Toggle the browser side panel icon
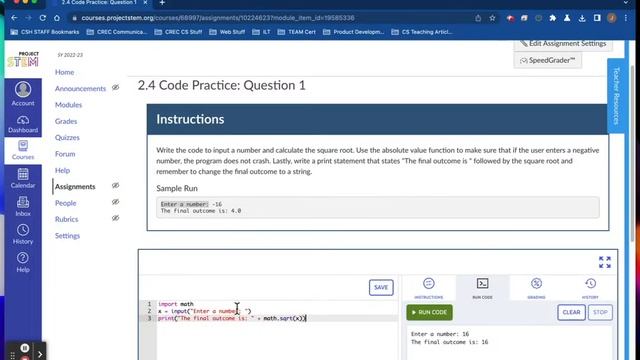The width and height of the screenshot is (640, 360). (597, 18)
